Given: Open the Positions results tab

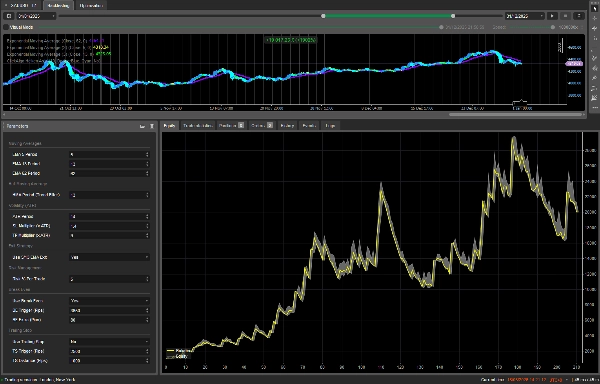Looking at the screenshot, I should coord(231,125).
